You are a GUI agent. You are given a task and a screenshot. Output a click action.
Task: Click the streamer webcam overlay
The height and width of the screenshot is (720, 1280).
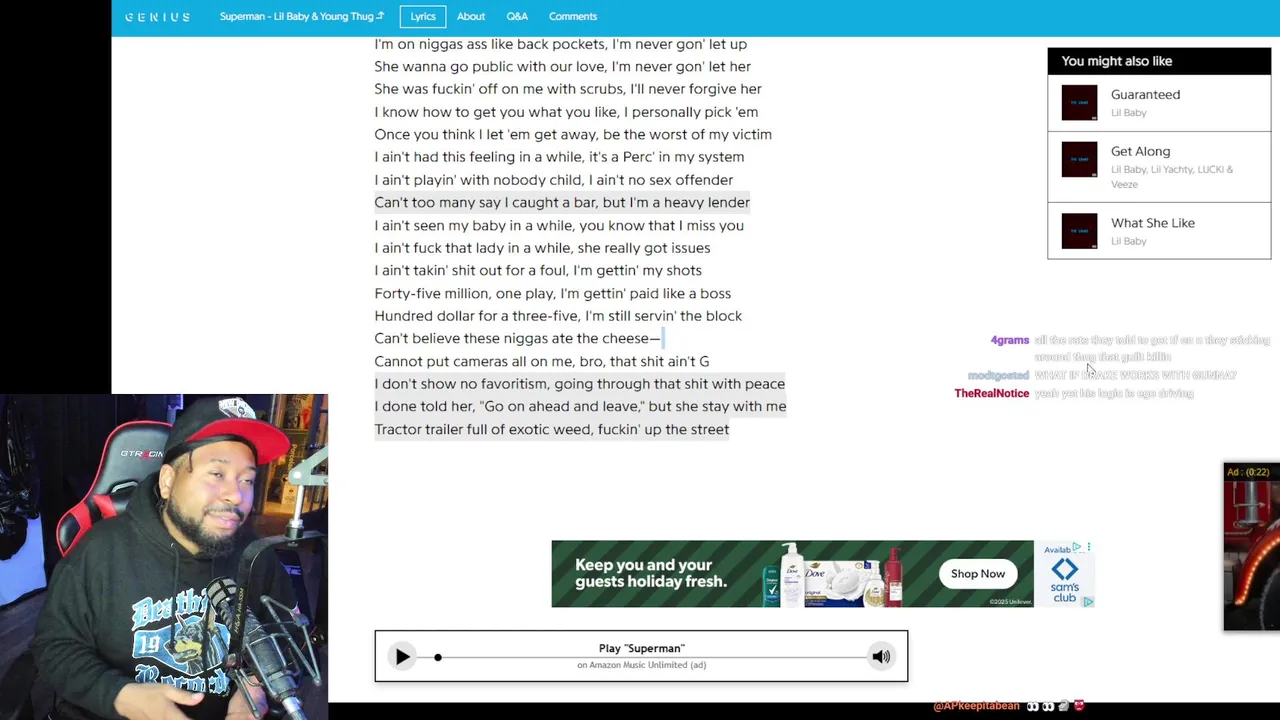[164, 556]
